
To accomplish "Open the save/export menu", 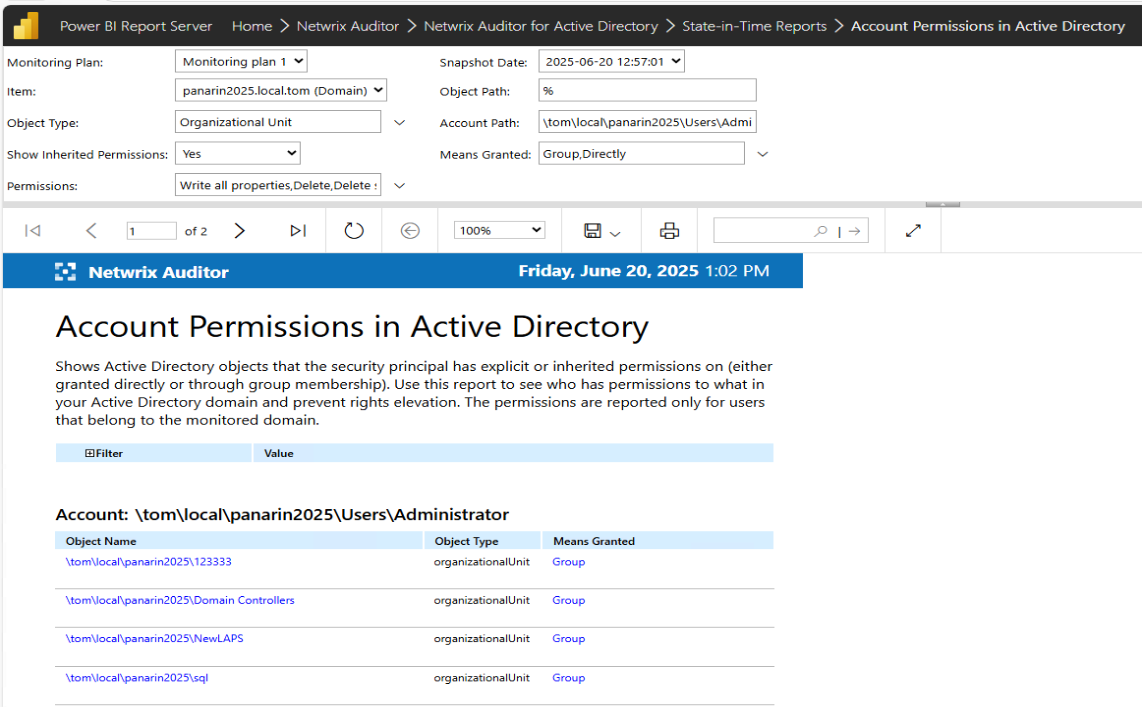I will pos(601,231).
